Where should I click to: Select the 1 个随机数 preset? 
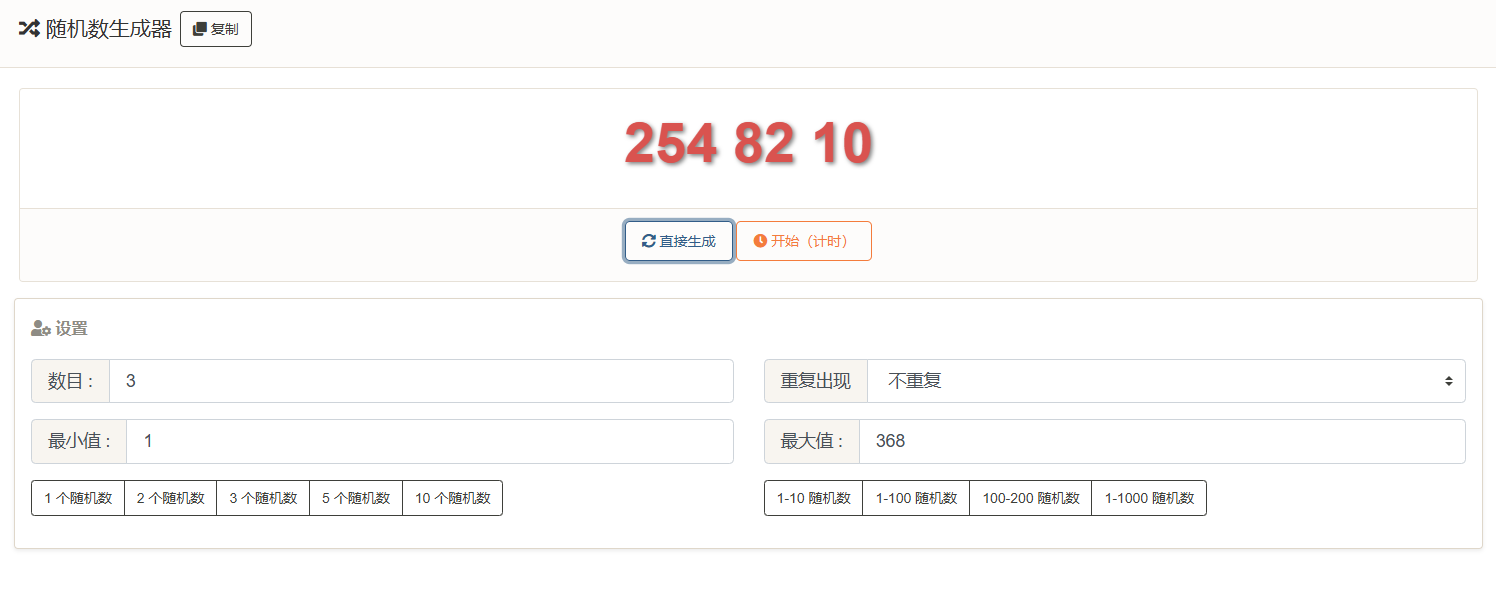point(78,498)
